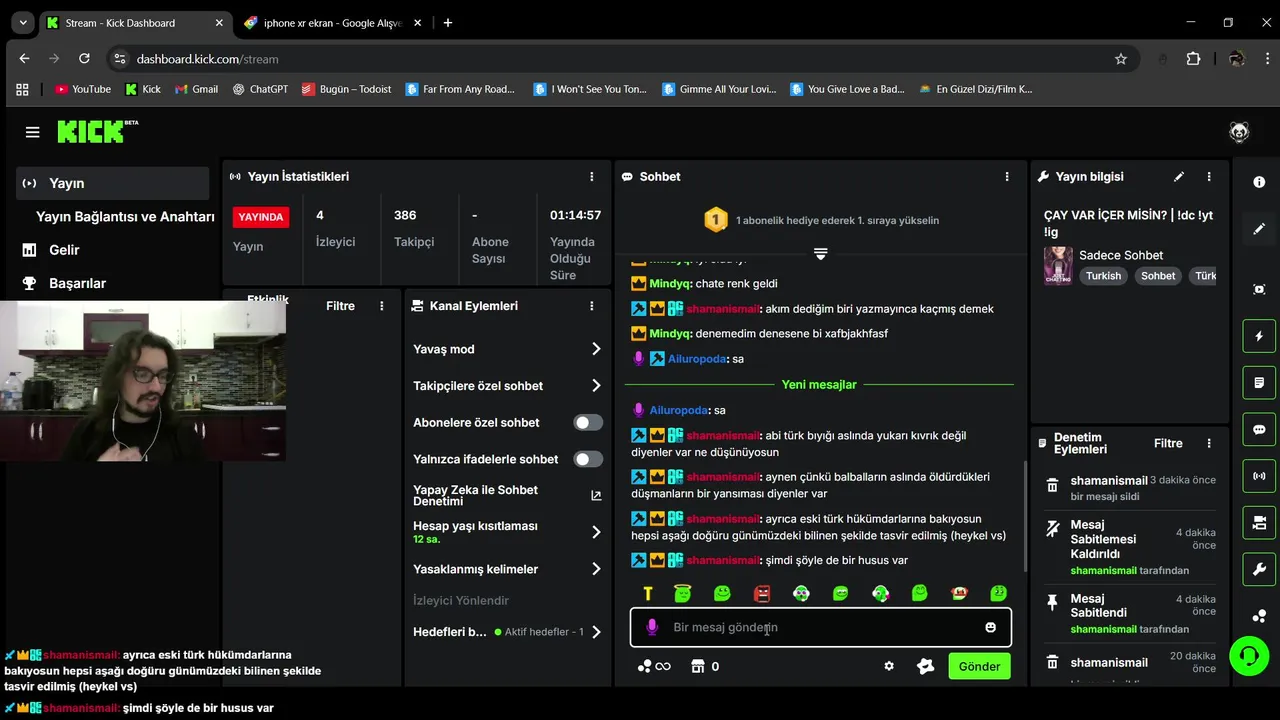Screen dimensions: 1280x720
Task: Click Sadece Sohbet category thumbnail
Action: pos(1058,265)
